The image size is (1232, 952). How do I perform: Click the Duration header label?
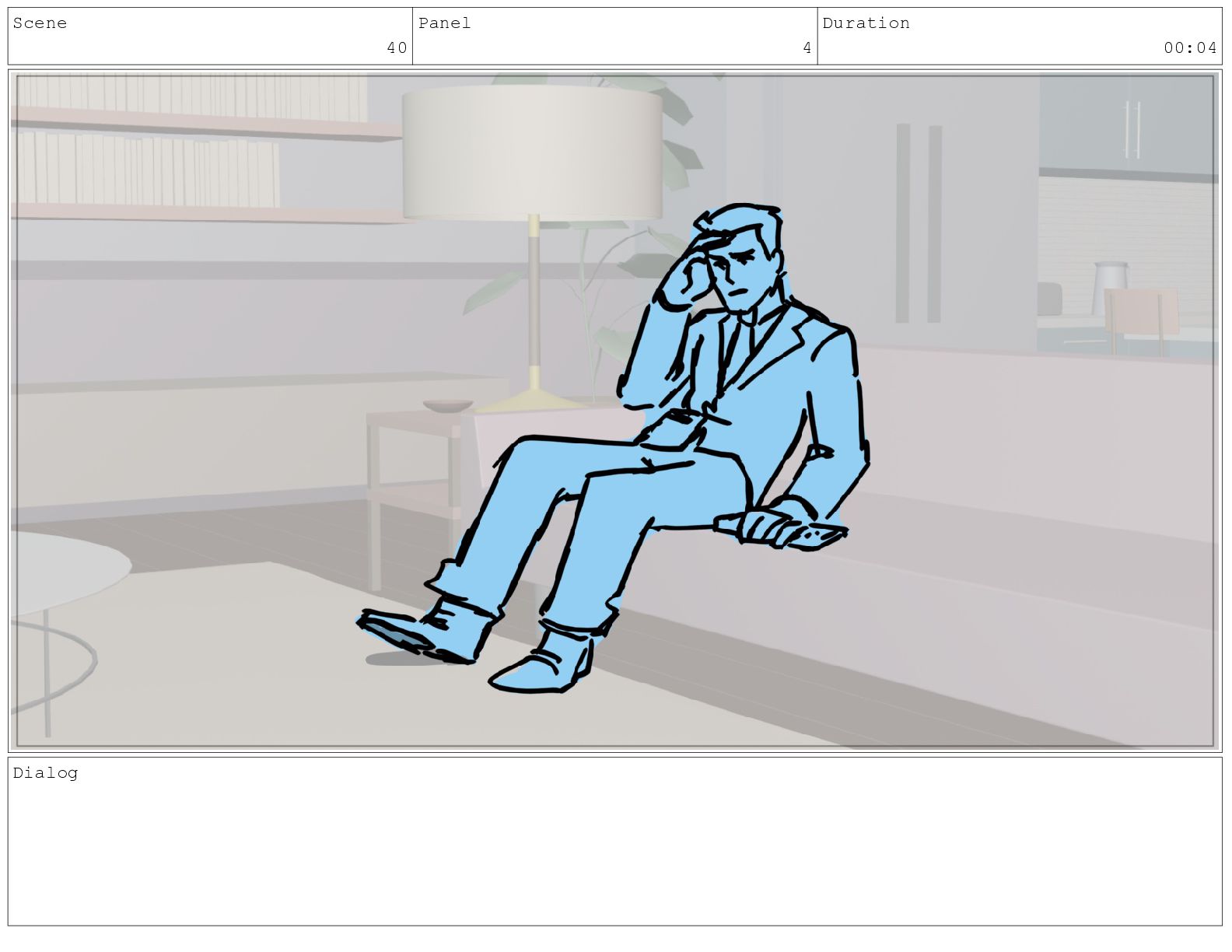pos(866,23)
